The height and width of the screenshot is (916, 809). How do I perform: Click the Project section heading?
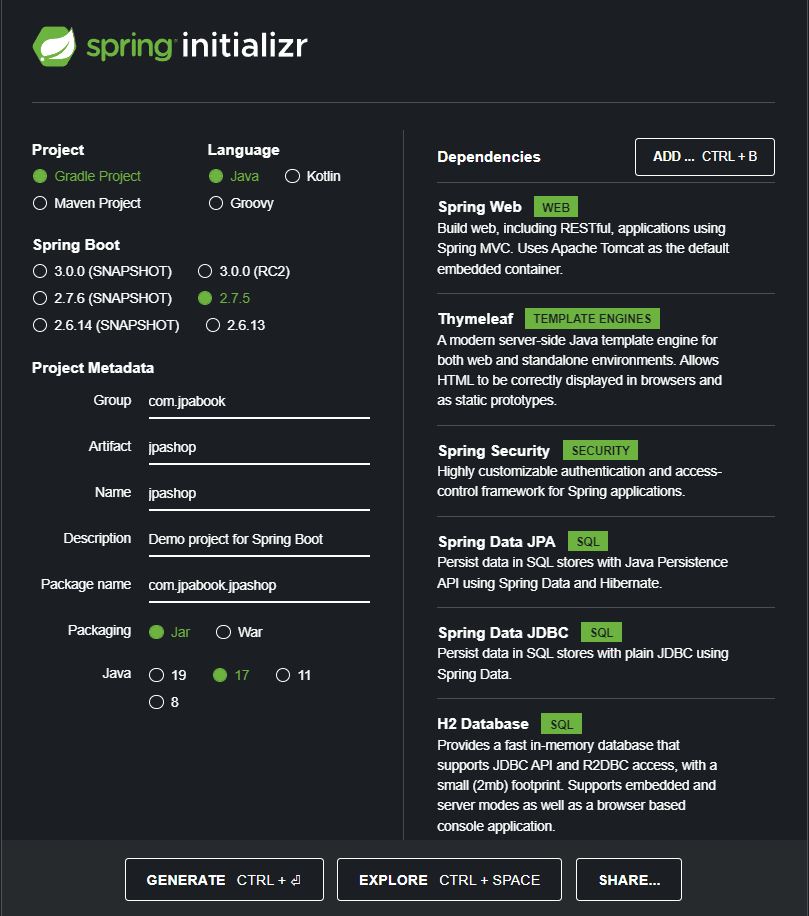point(58,150)
